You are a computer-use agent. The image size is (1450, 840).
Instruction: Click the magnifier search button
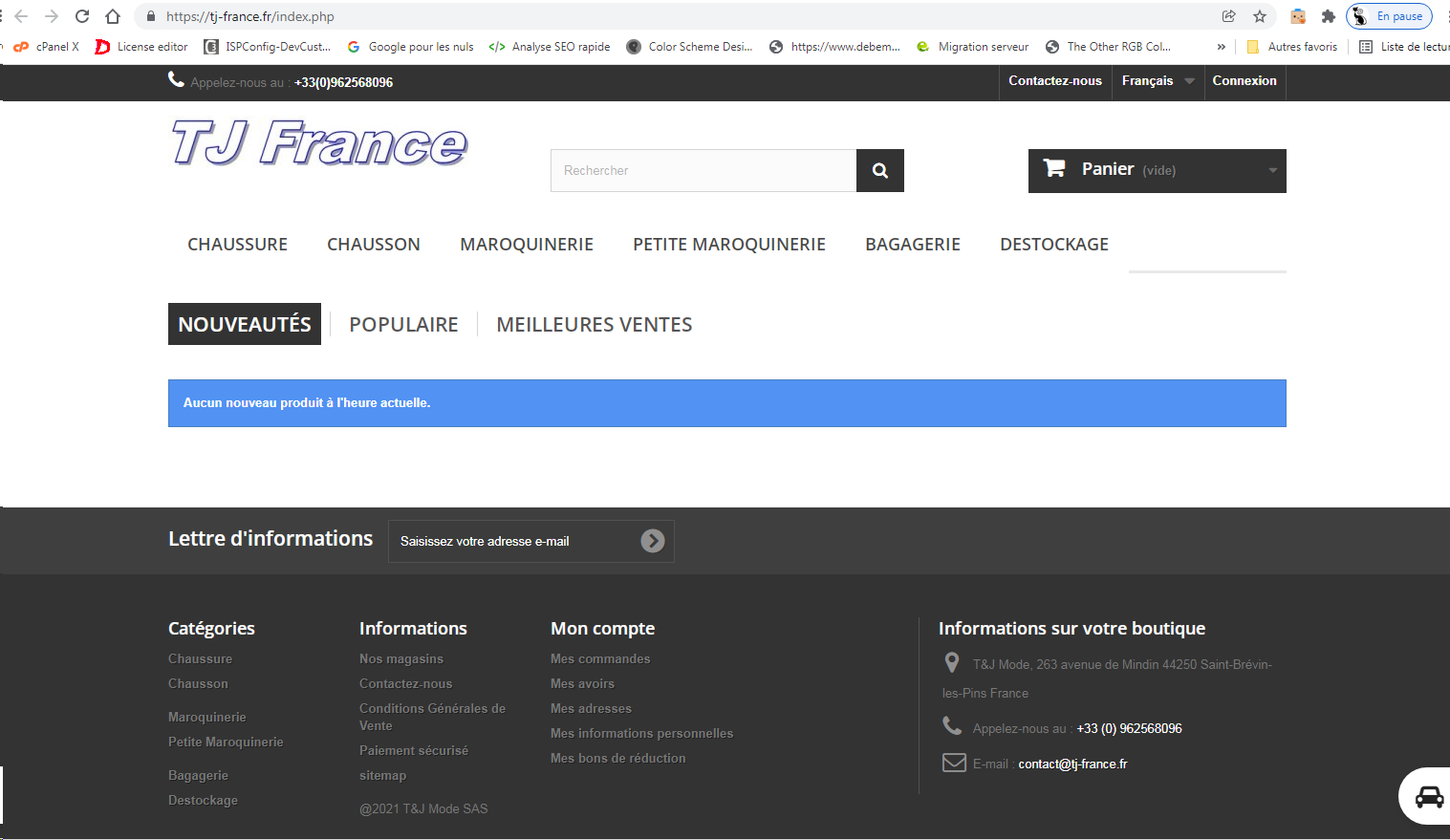tap(880, 170)
